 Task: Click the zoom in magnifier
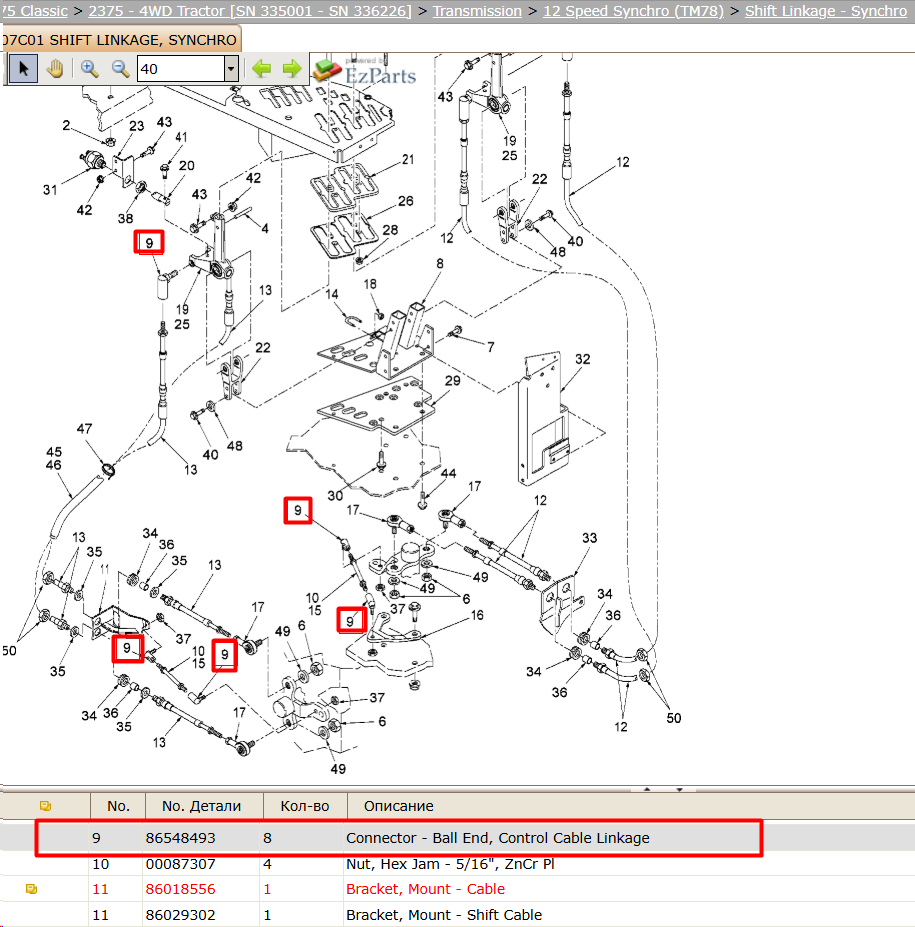point(89,69)
